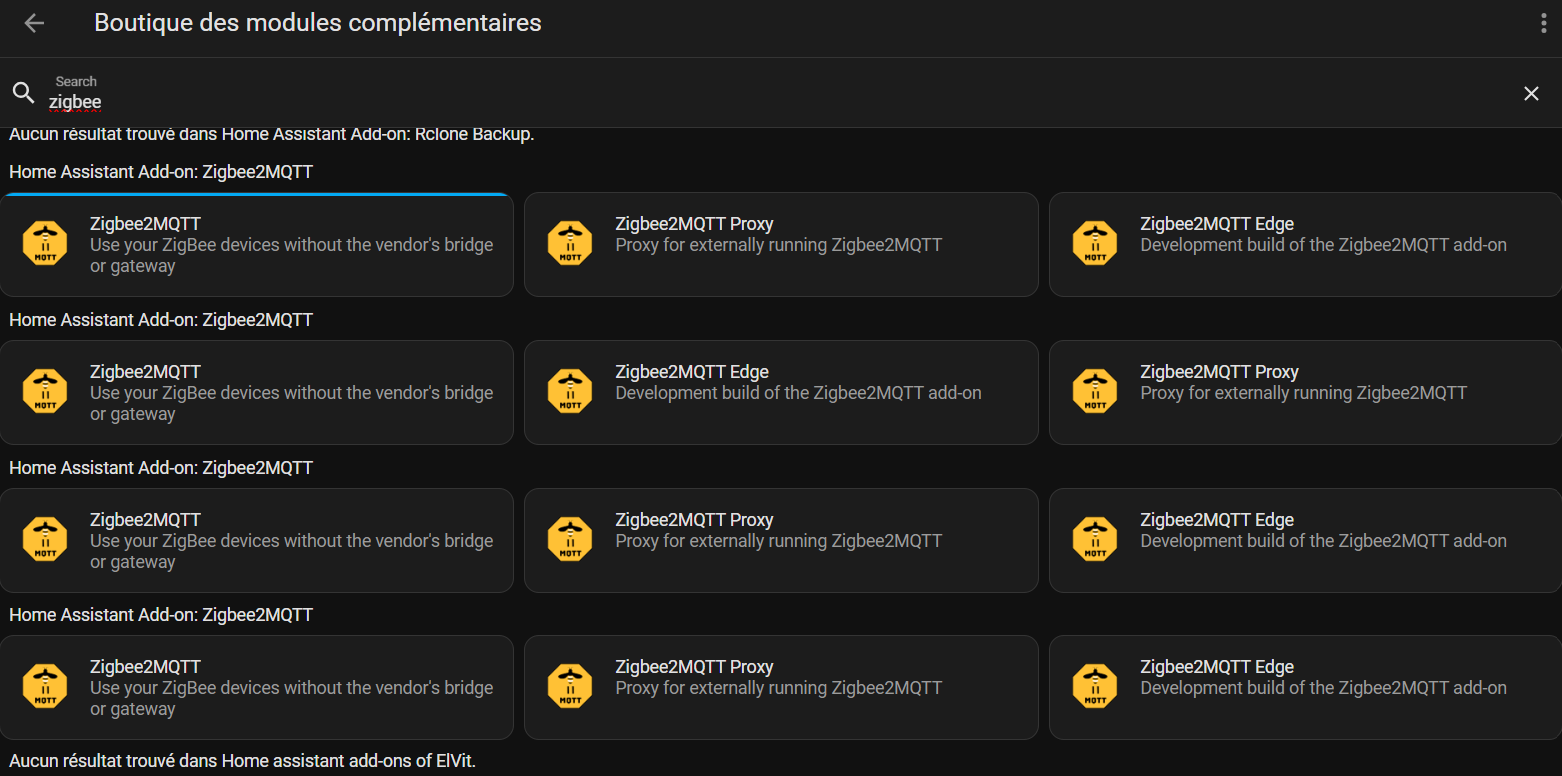The width and height of the screenshot is (1562, 776).
Task: Click "Development build" description in last section
Action: click(x=1323, y=688)
